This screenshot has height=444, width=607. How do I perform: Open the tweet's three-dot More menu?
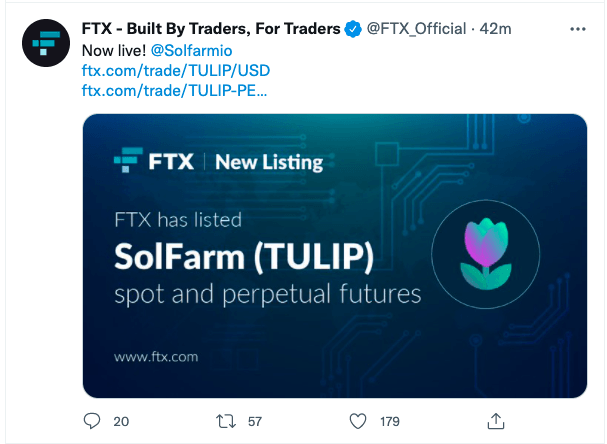pyautogui.click(x=577, y=29)
